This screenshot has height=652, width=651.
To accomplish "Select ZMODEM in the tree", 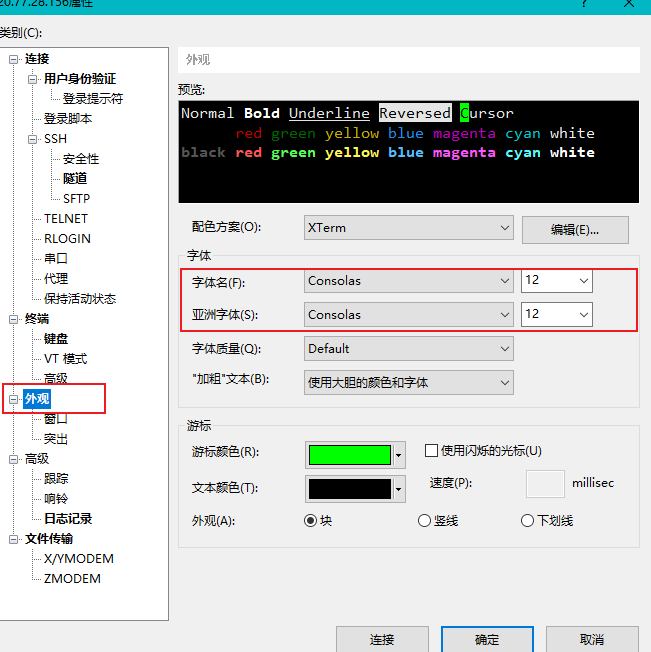I will pyautogui.click(x=72, y=579).
